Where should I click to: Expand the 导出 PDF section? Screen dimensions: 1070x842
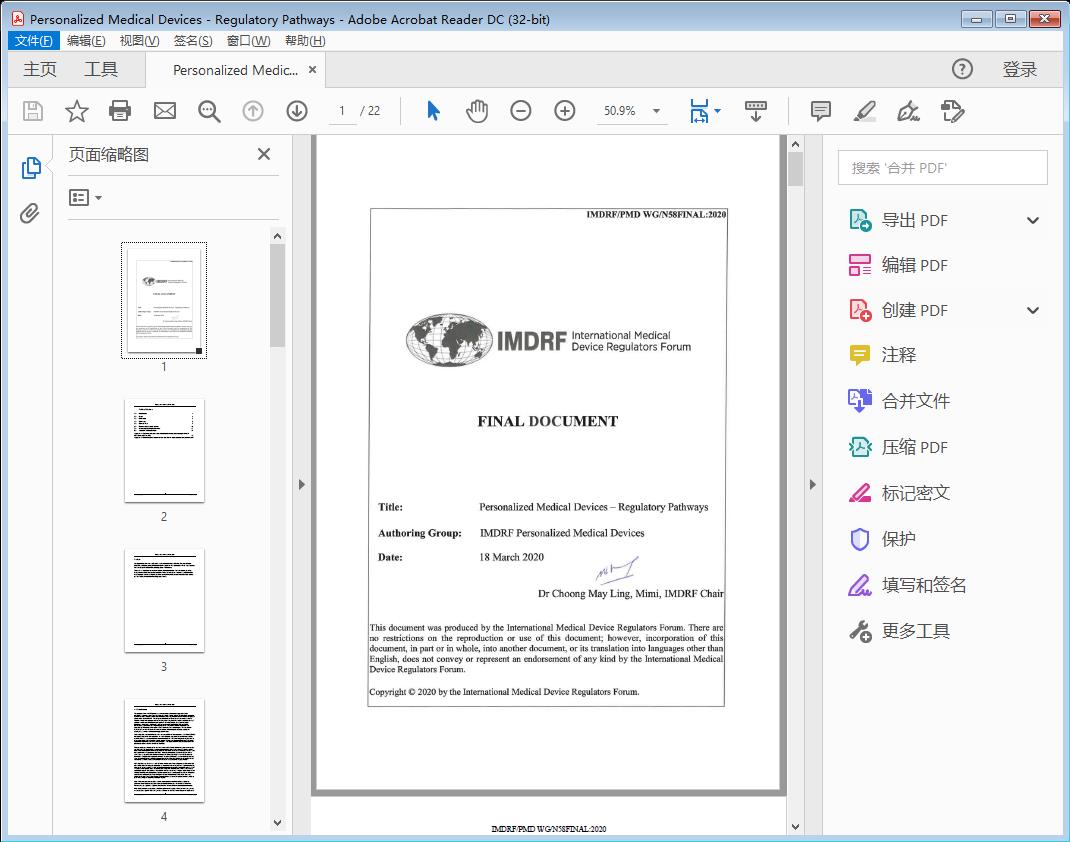1033,221
